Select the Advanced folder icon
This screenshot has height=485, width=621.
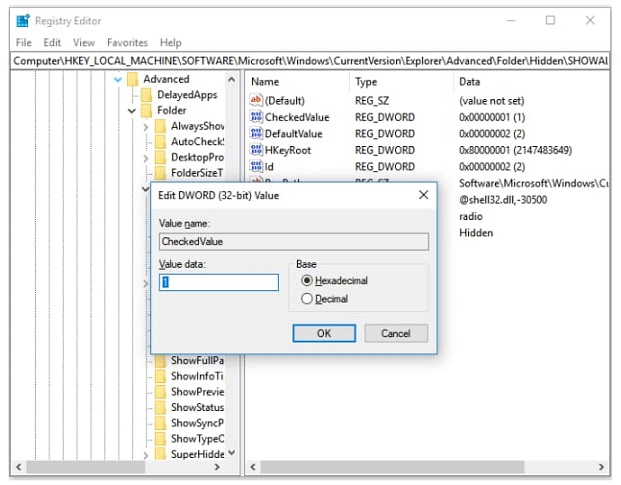[133, 79]
